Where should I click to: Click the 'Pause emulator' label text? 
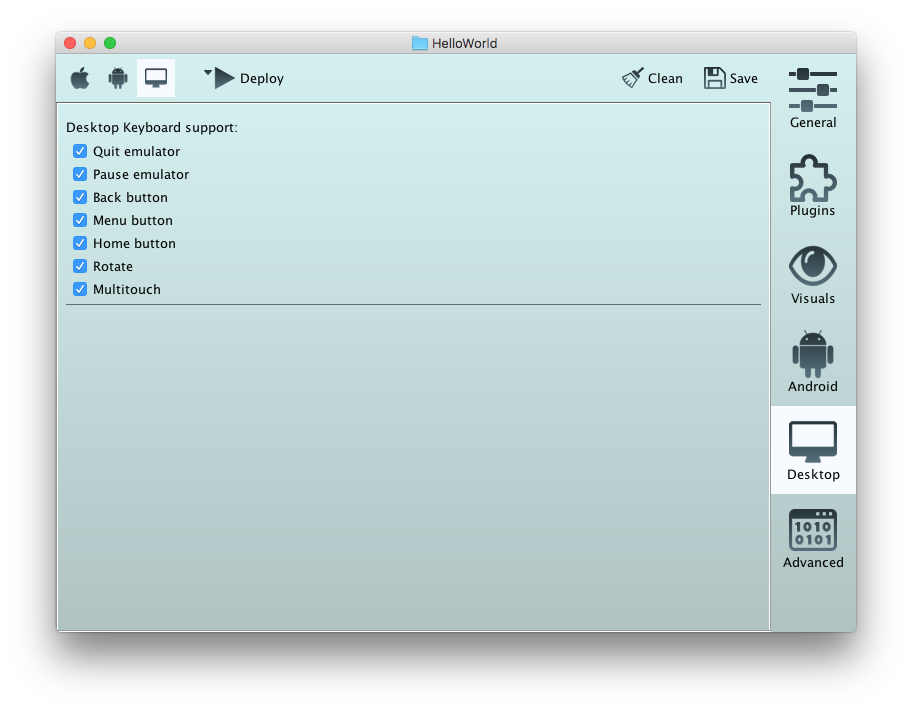(141, 175)
